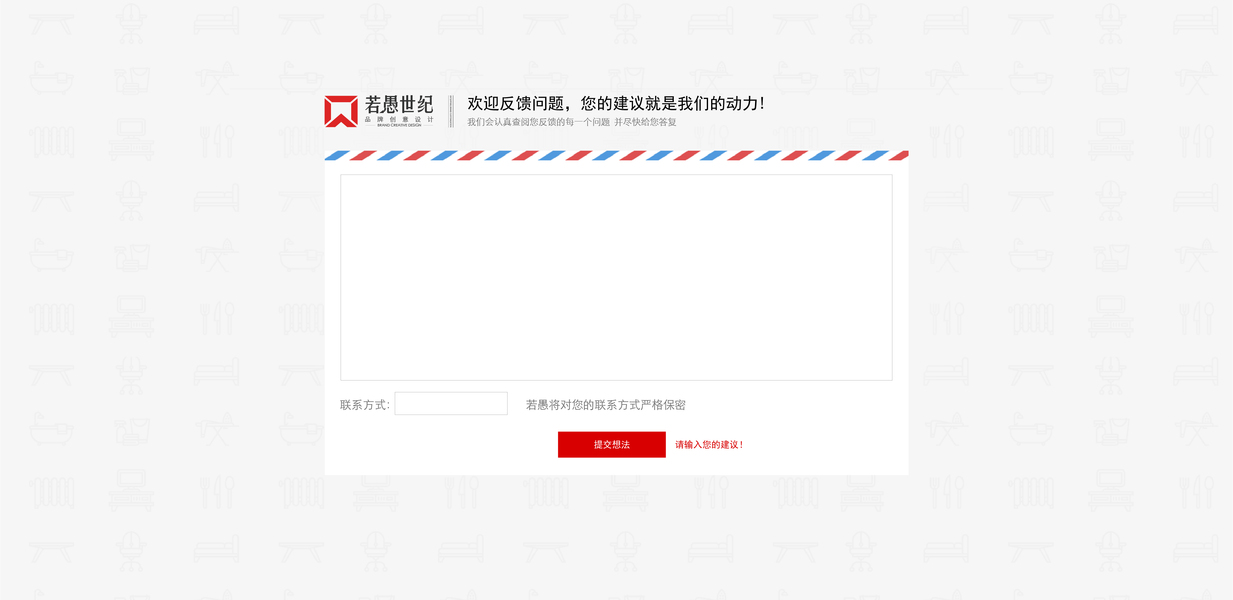Click the 品牌创意设计 tagline under the logo
Viewport: 1233px width, 600px height.
(399, 119)
